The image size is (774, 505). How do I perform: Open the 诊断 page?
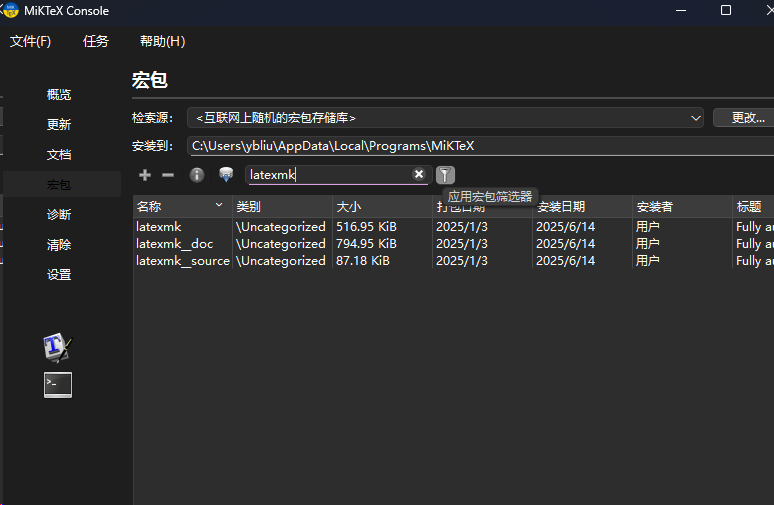click(59, 215)
